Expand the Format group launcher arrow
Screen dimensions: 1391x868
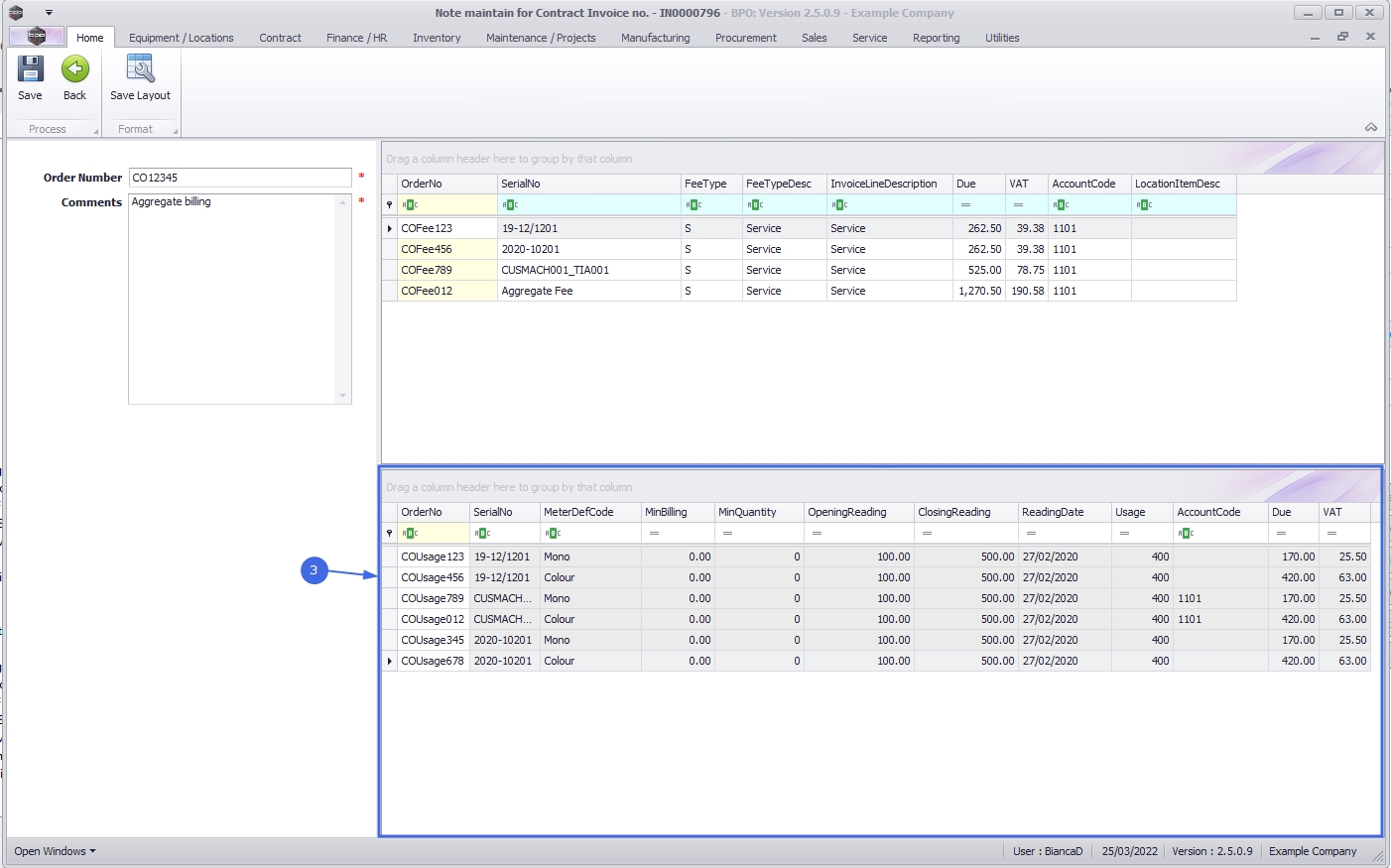point(175,131)
